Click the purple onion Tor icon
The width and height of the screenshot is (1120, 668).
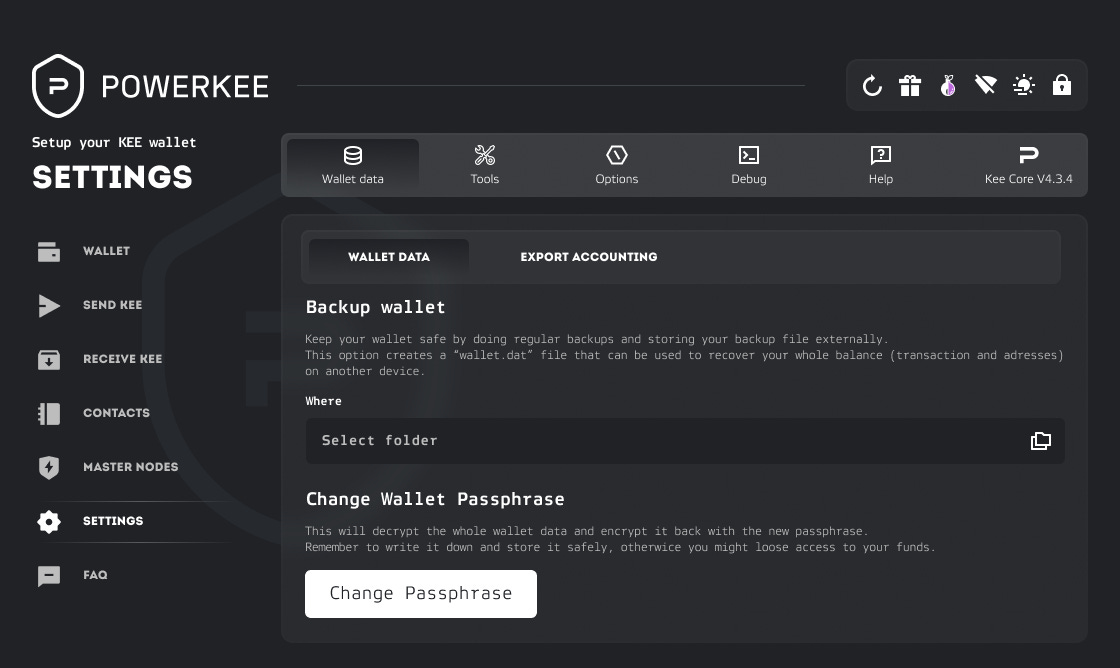948,86
